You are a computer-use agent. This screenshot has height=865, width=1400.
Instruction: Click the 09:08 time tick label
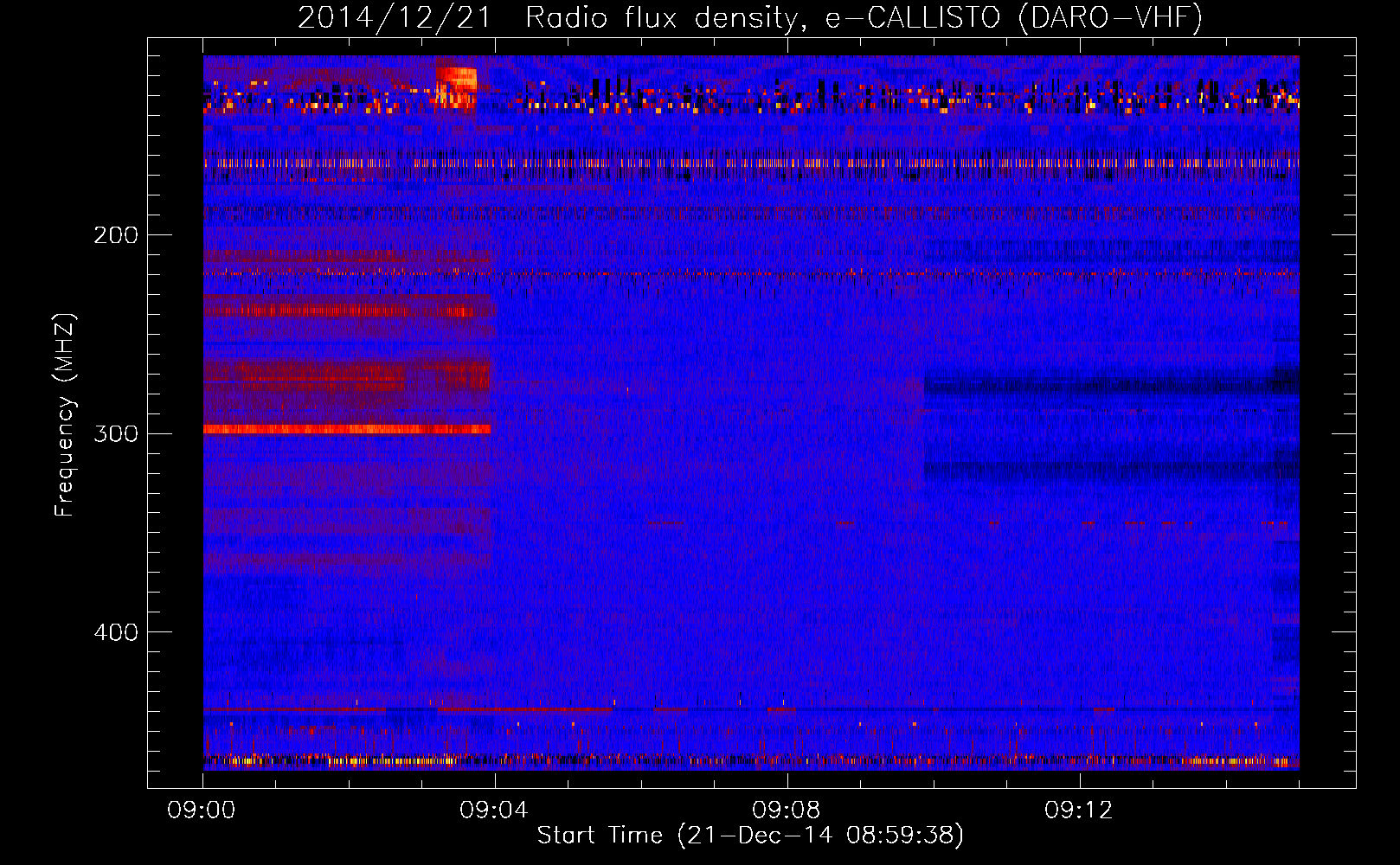[787, 811]
